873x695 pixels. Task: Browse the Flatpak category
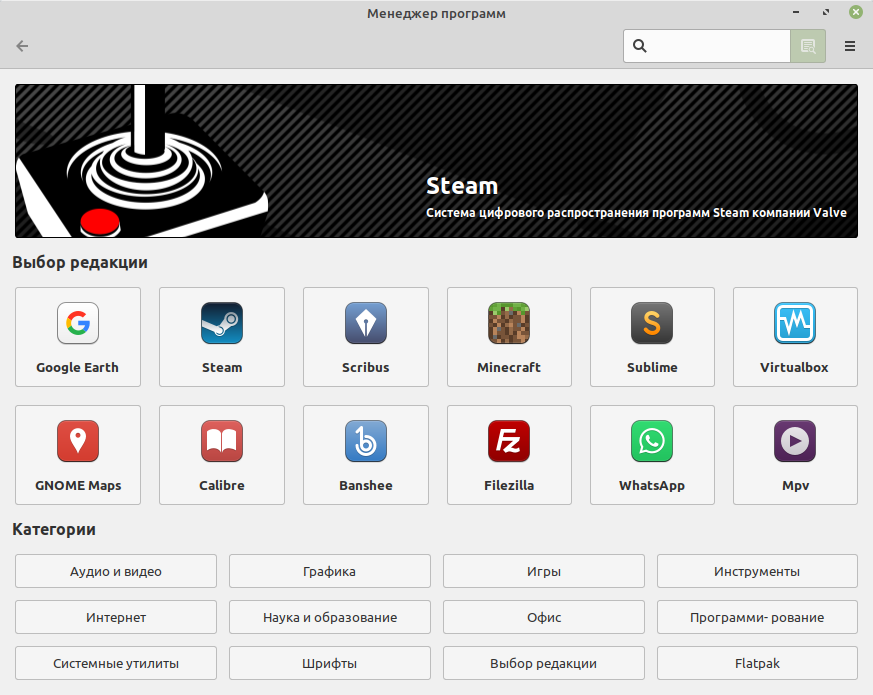[757, 663]
